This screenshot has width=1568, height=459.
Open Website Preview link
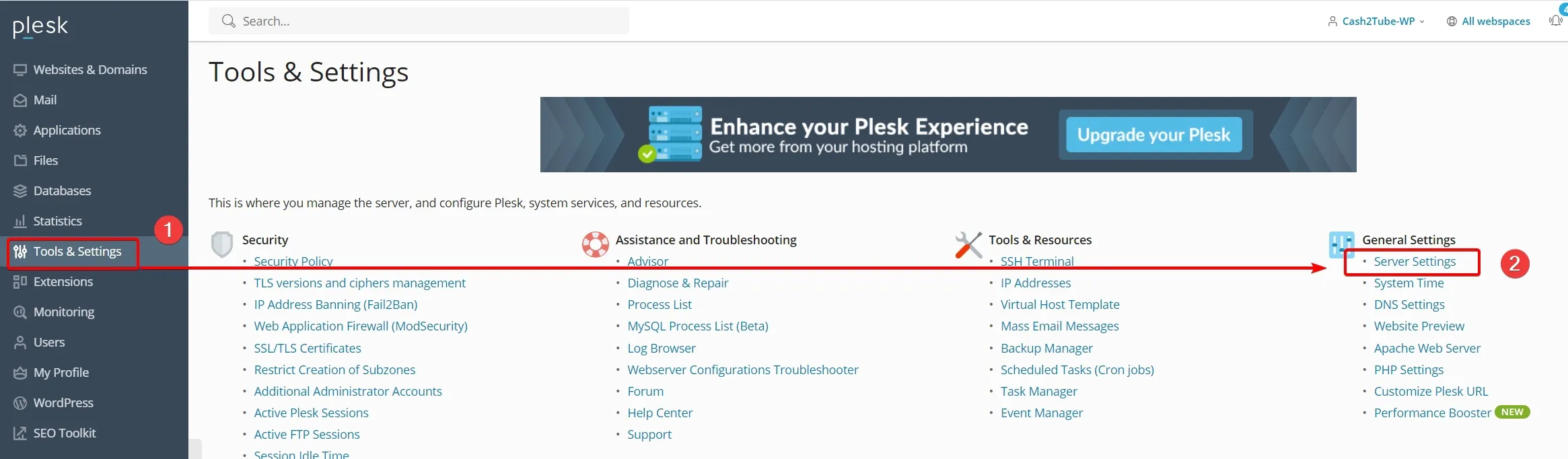pyautogui.click(x=1419, y=326)
